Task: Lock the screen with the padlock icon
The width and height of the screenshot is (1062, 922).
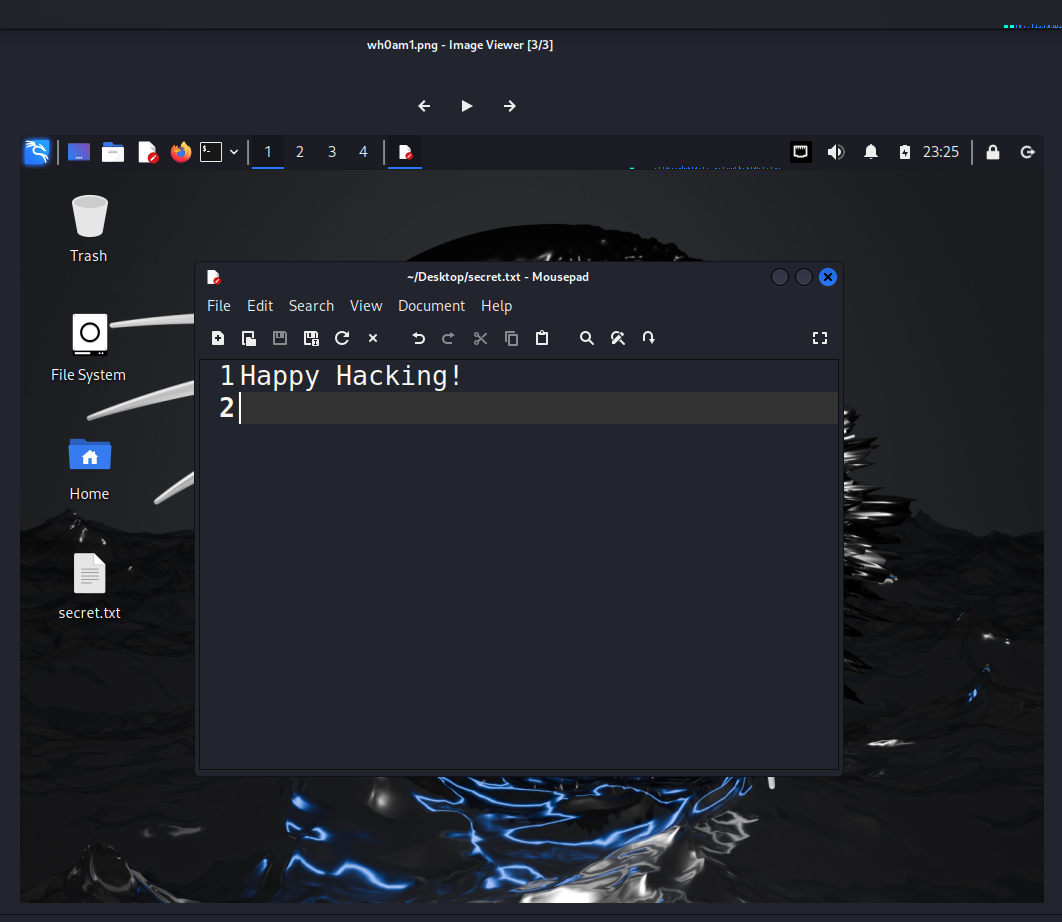Action: click(x=993, y=152)
